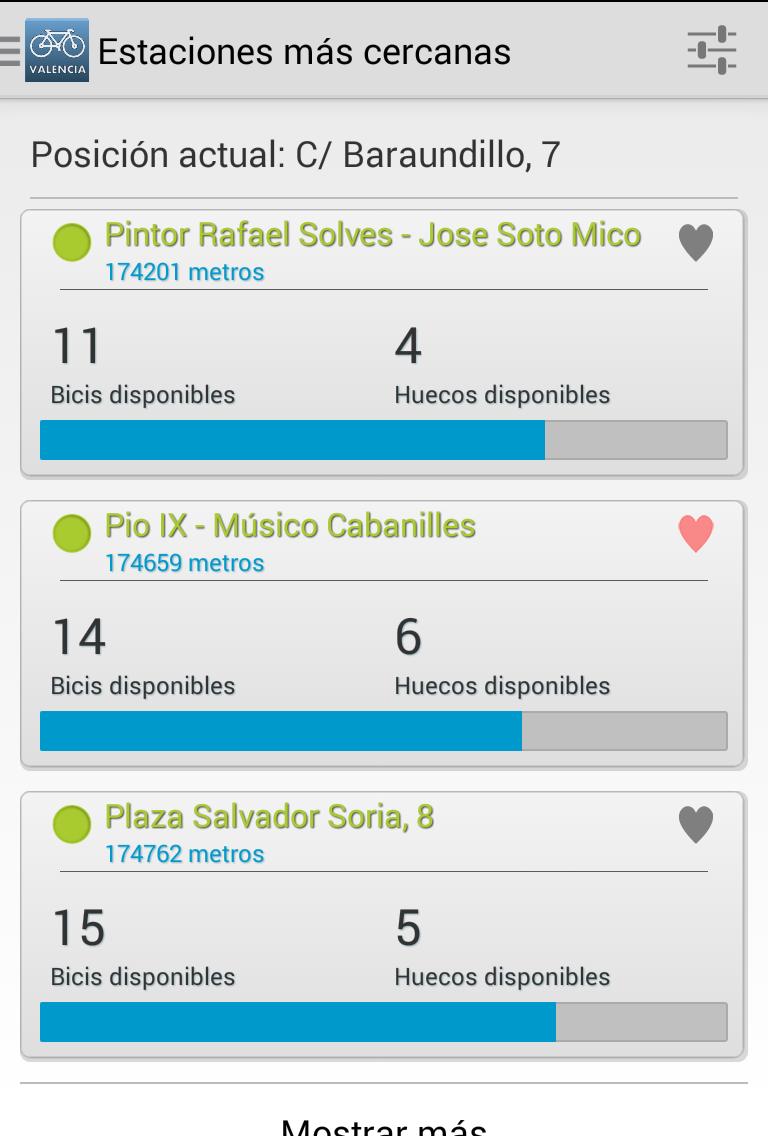Favorite the Pintor Rafael Solves station heart
Screen dimensions: 768x1136
point(696,242)
